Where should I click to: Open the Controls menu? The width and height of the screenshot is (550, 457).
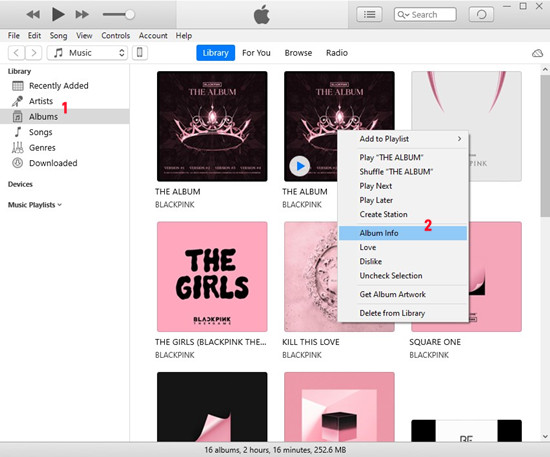[x=115, y=35]
